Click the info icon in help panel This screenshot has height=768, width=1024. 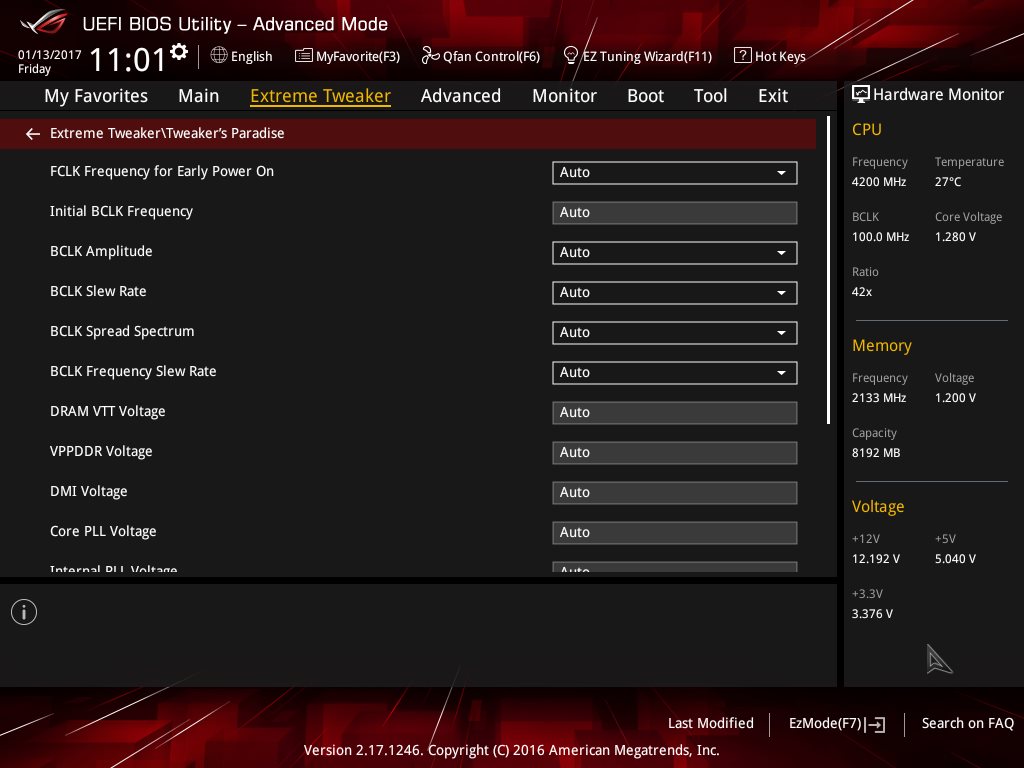24,612
